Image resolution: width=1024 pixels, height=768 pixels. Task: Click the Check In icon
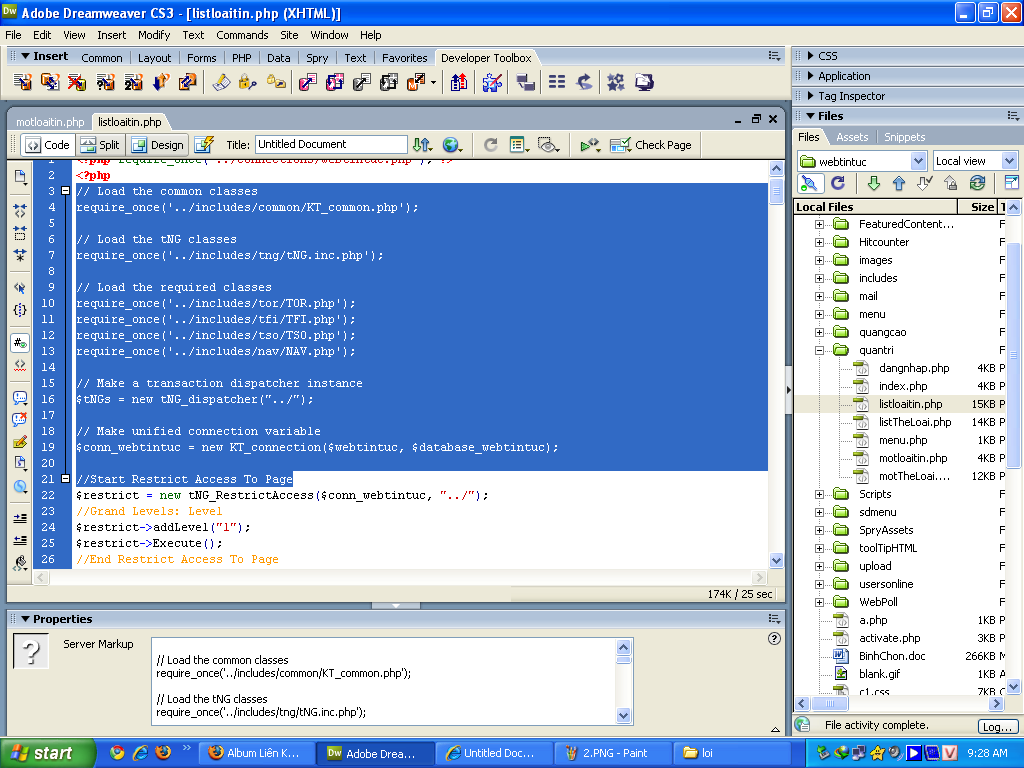[950, 184]
